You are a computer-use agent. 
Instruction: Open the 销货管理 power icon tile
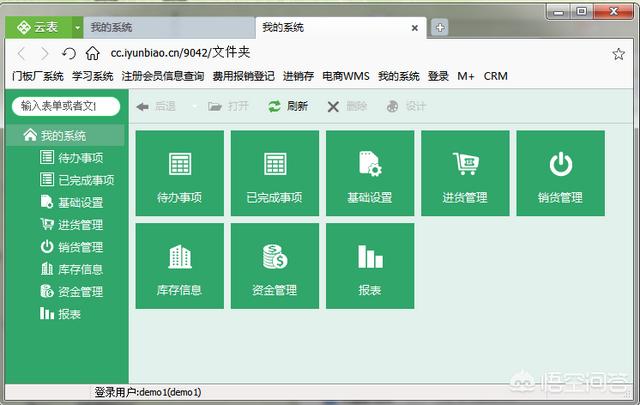tap(560, 173)
